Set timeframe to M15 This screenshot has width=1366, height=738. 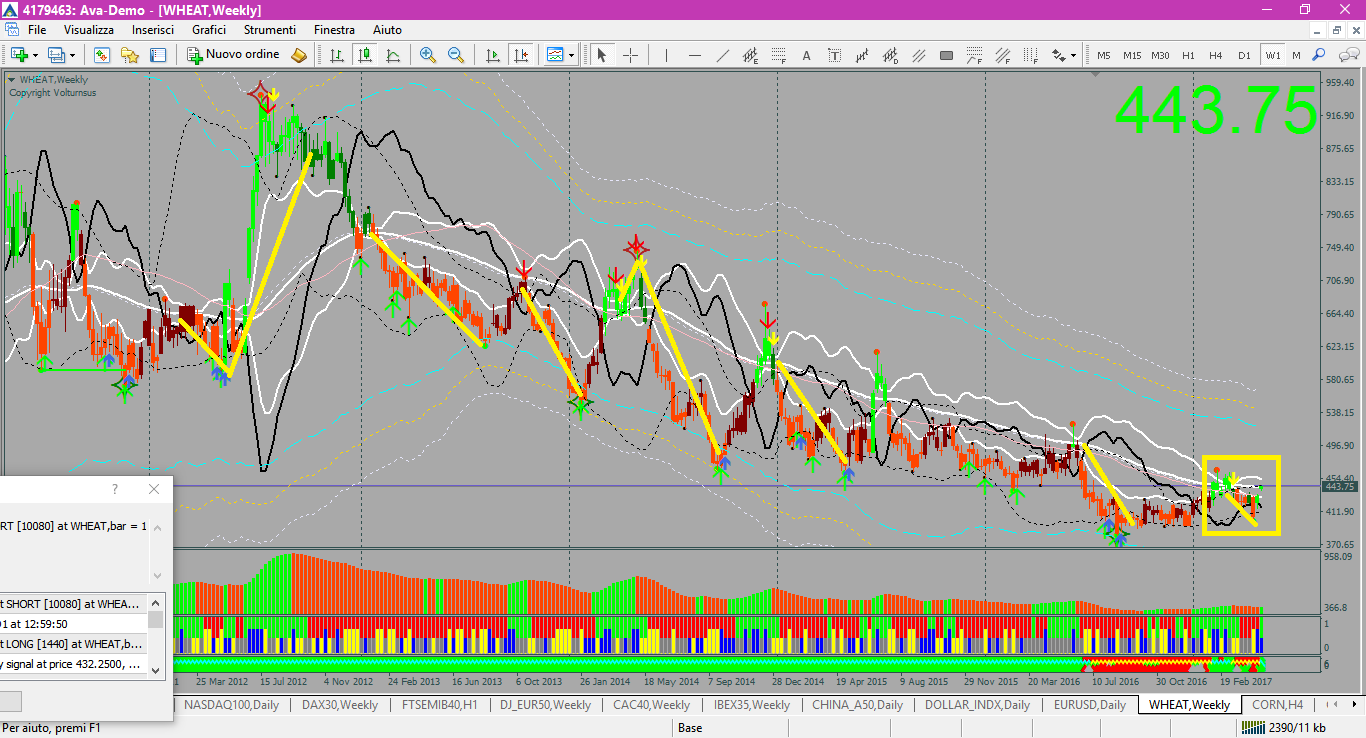[x=1132, y=55]
